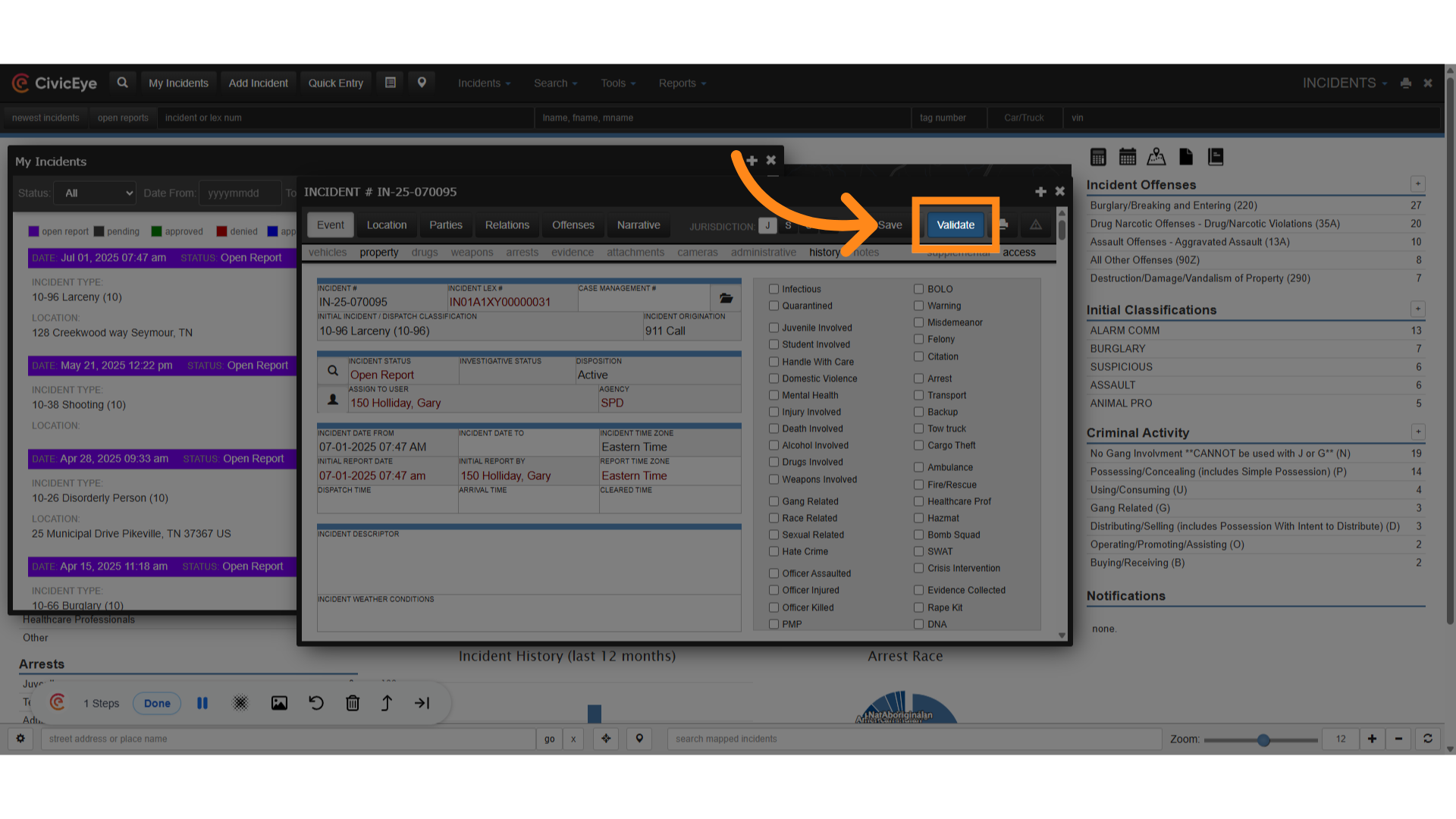Open the magnifier search icon in top bar
The height and width of the screenshot is (819, 1456).
tap(122, 83)
